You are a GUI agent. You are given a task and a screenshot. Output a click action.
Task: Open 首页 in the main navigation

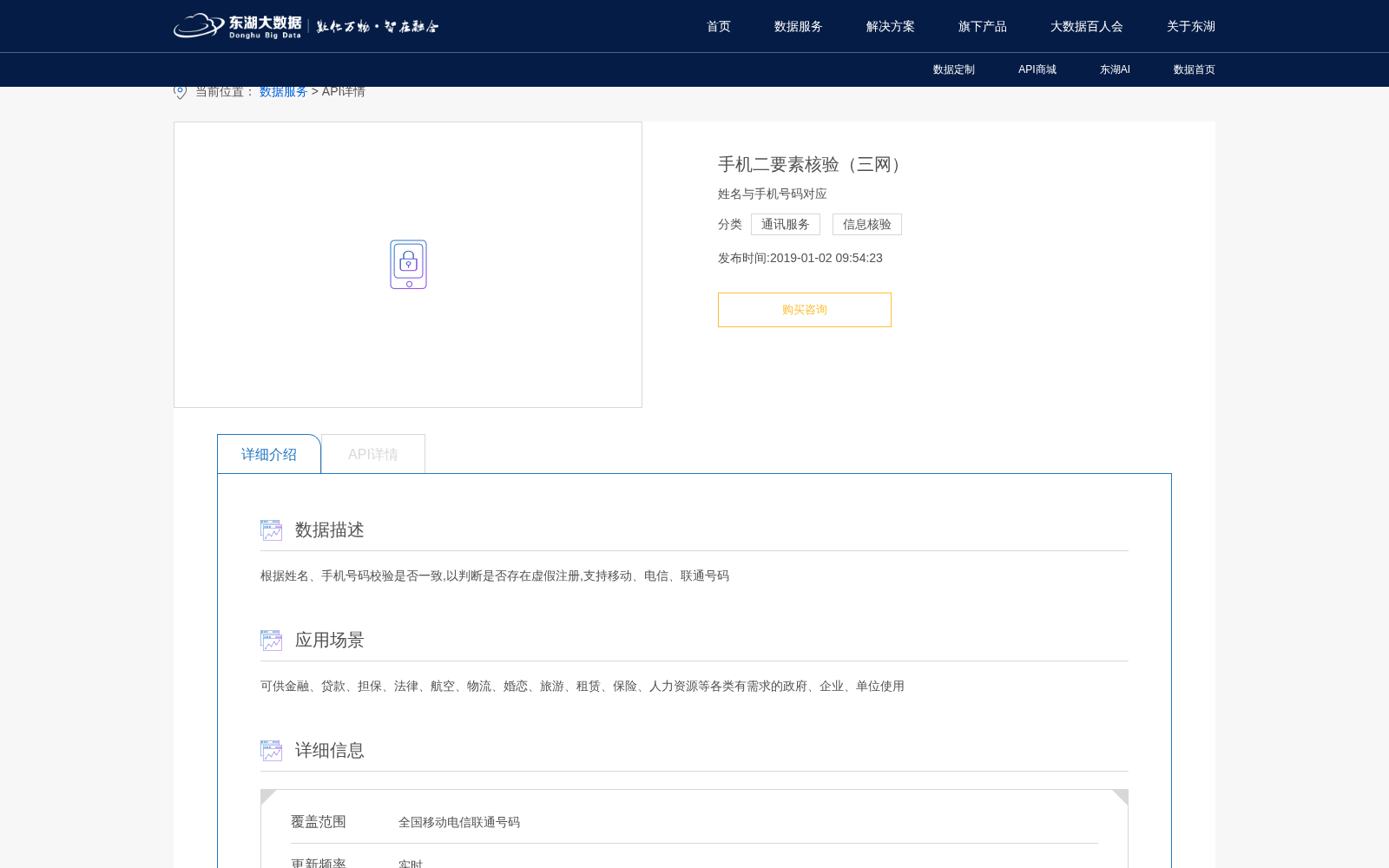click(719, 27)
